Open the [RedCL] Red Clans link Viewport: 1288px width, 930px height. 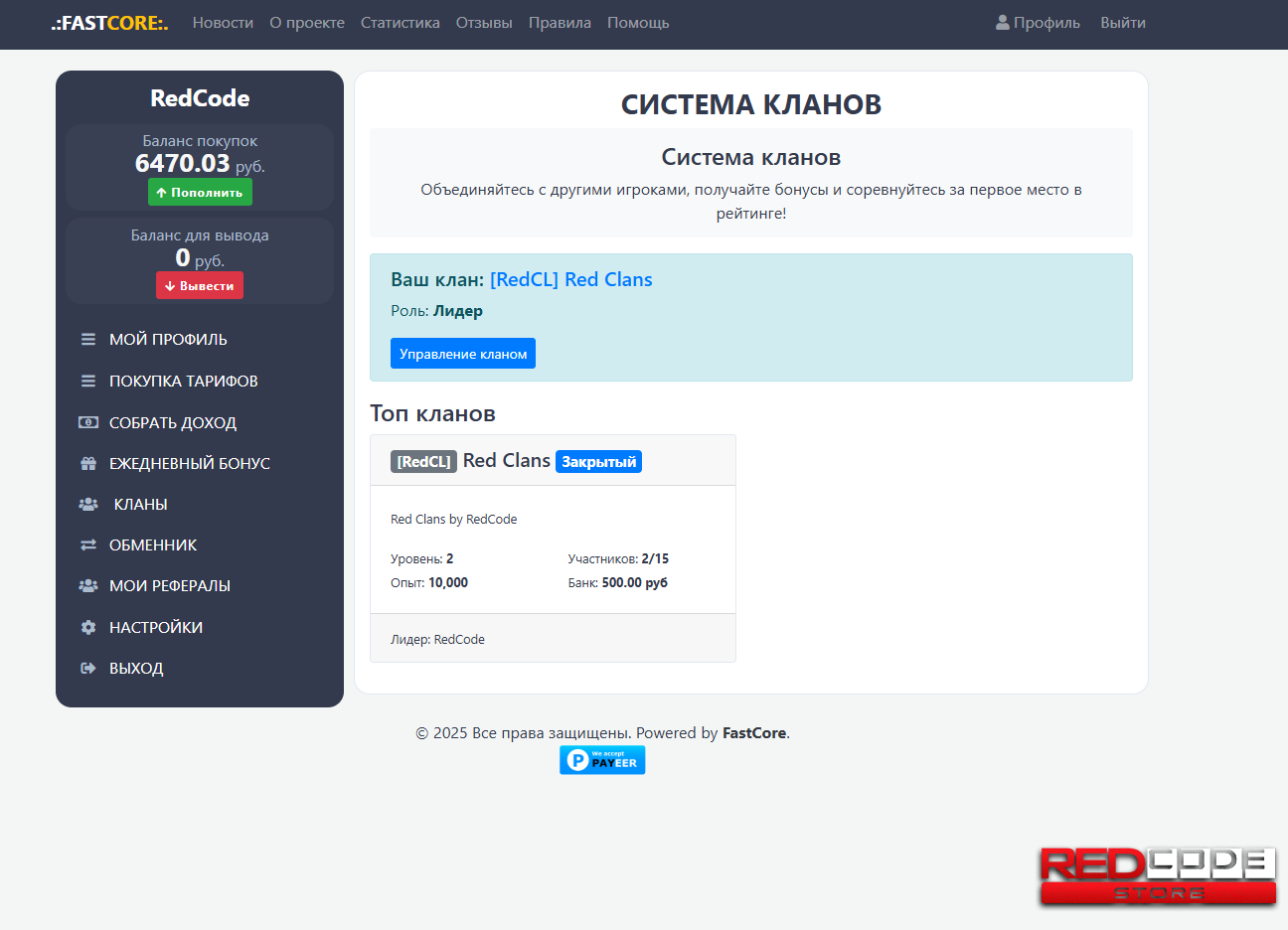pos(570,280)
